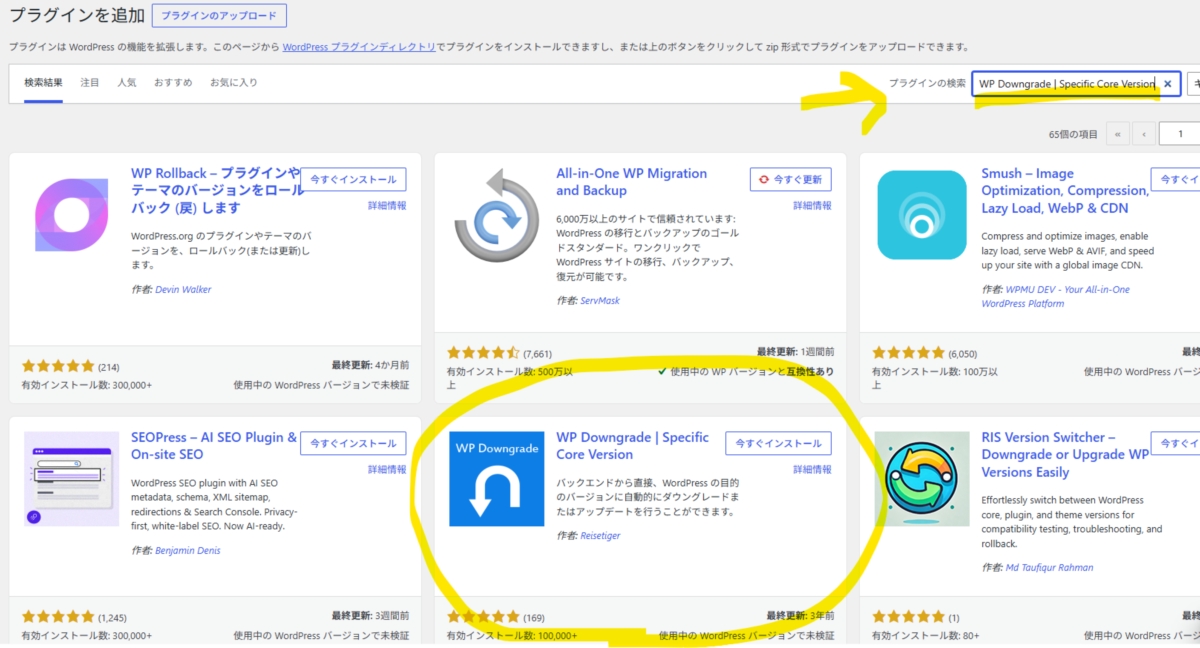Click the All-in-One WP Migration plugin icon

click(497, 214)
